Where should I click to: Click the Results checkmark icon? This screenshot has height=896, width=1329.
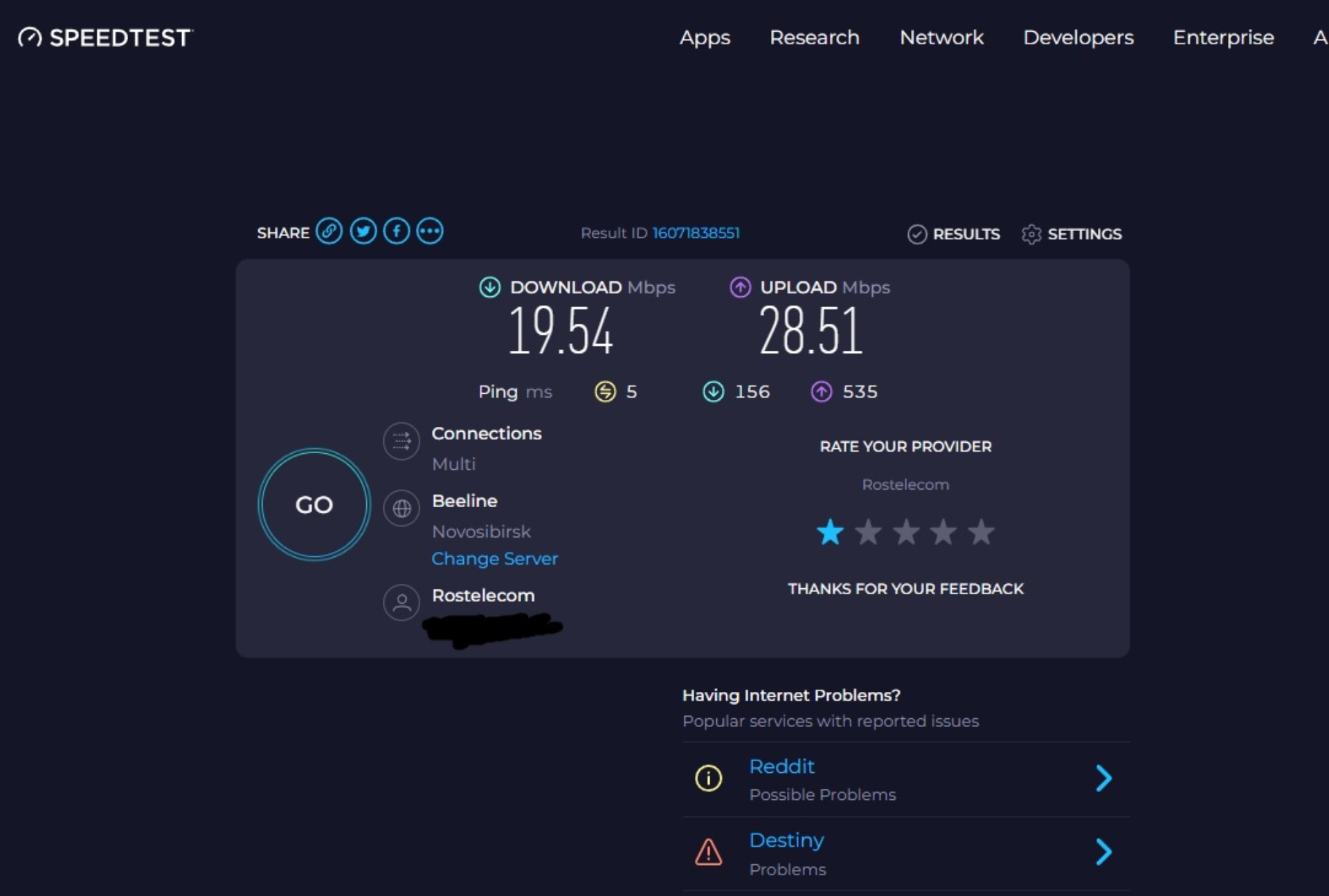[917, 235]
